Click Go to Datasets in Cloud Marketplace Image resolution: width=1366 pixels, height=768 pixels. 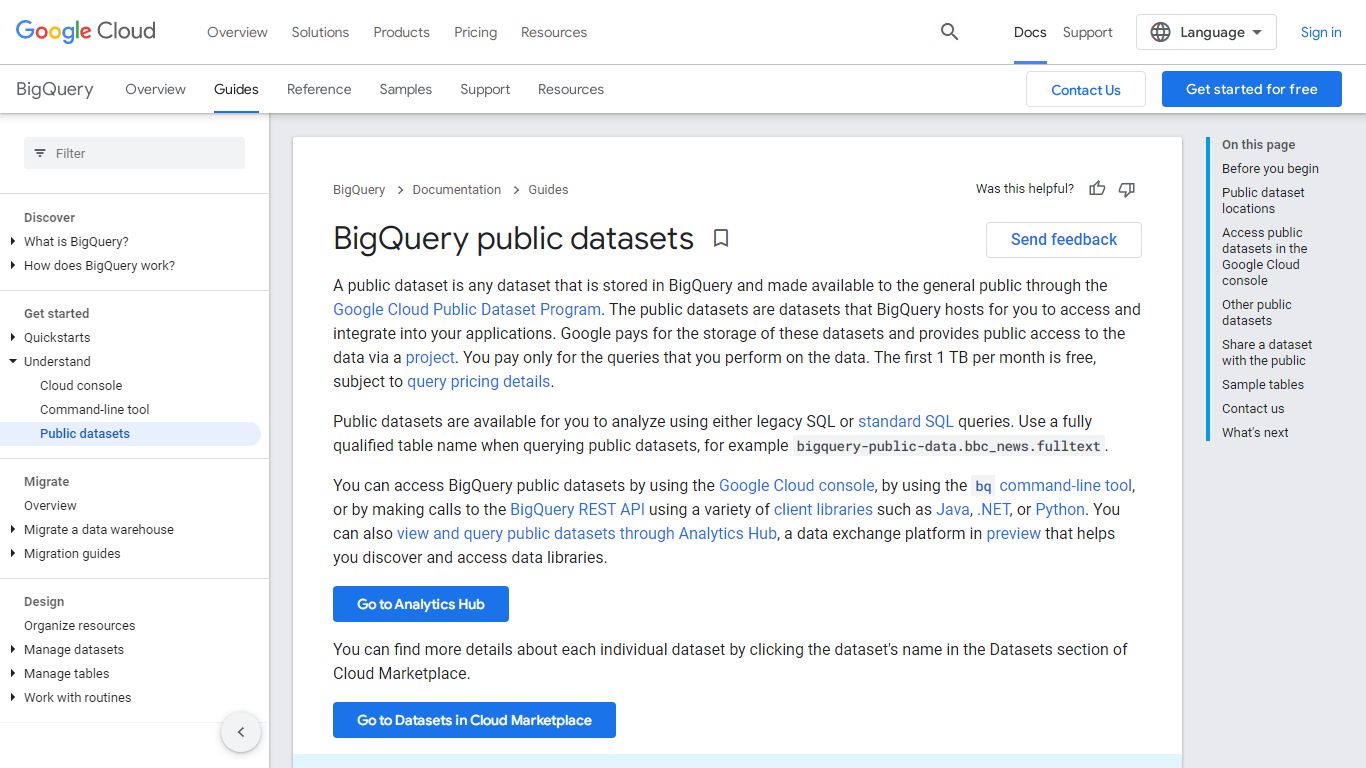pyautogui.click(x=474, y=720)
